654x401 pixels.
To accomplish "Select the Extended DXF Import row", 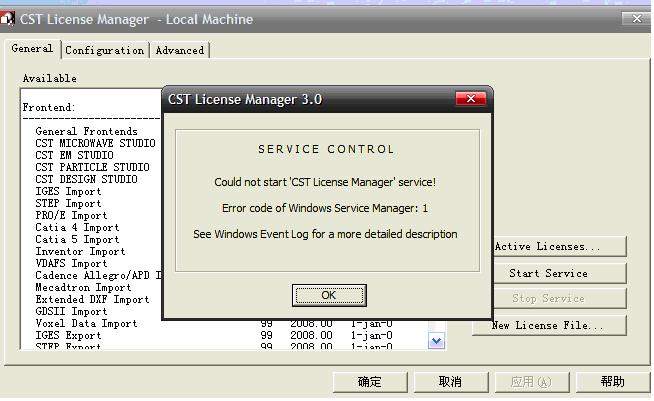I will pos(92,300).
